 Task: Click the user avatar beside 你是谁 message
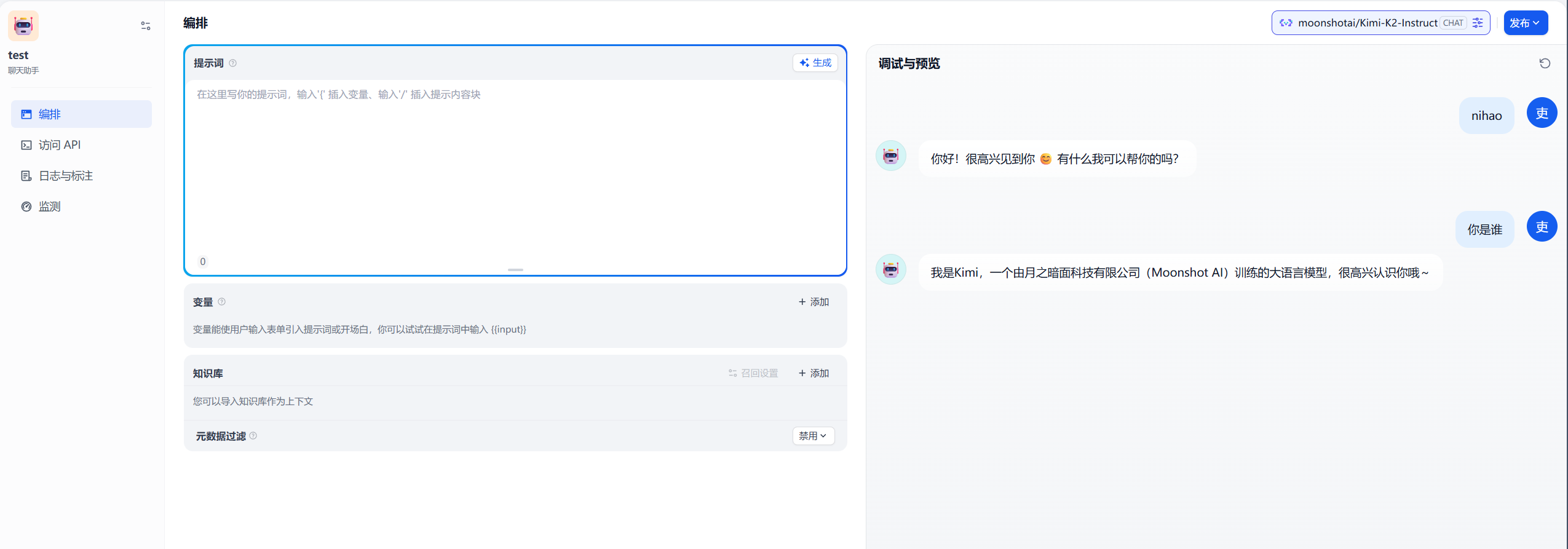coord(1542,226)
